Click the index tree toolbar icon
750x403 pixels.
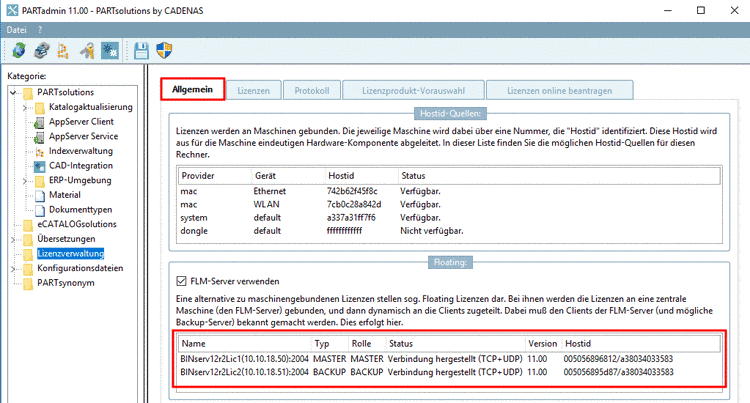[63, 50]
